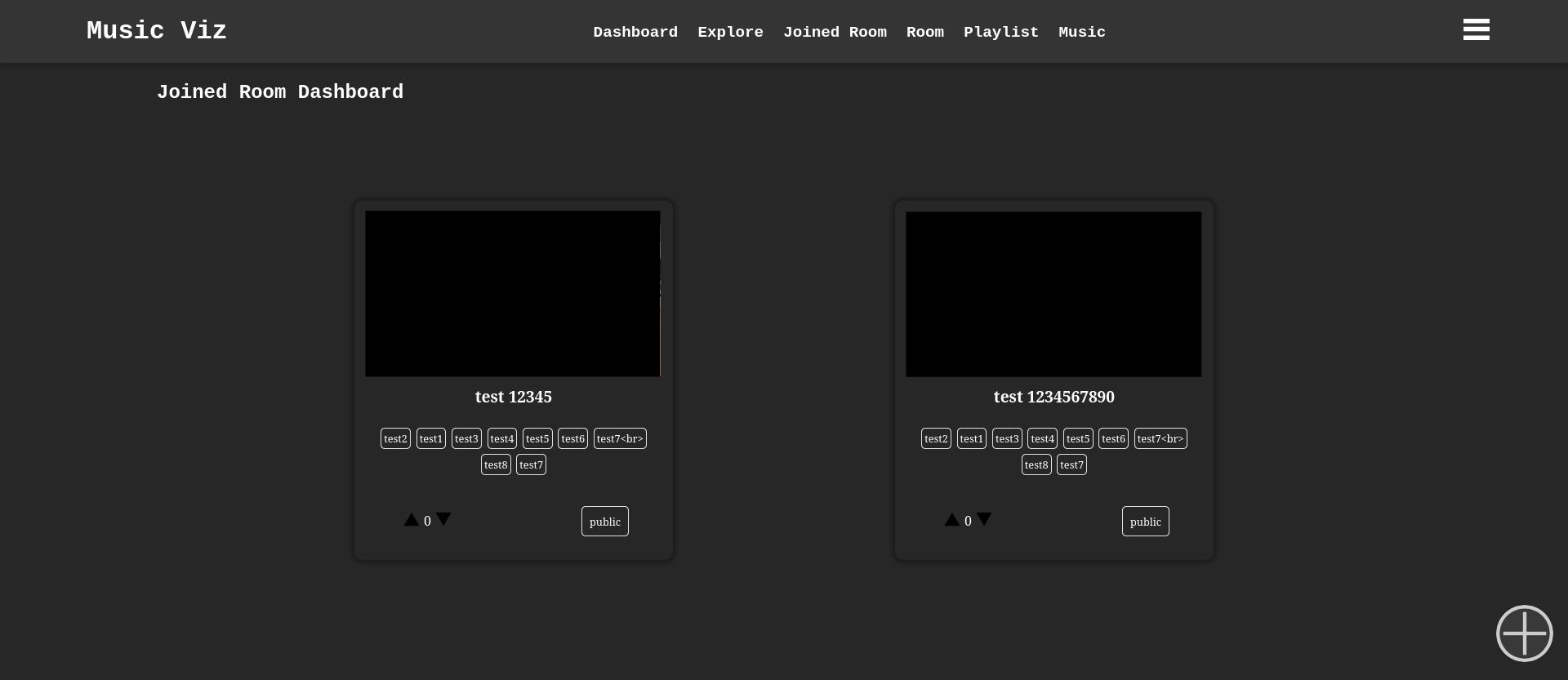
Task: Upvote the test 1234567890 room
Action: (952, 519)
